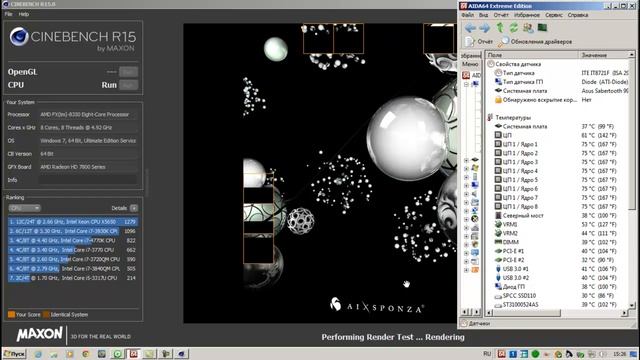Select ЦП 1 / Ядро 1 temperature row
The height and width of the screenshot is (360, 640).
[x=557, y=144]
